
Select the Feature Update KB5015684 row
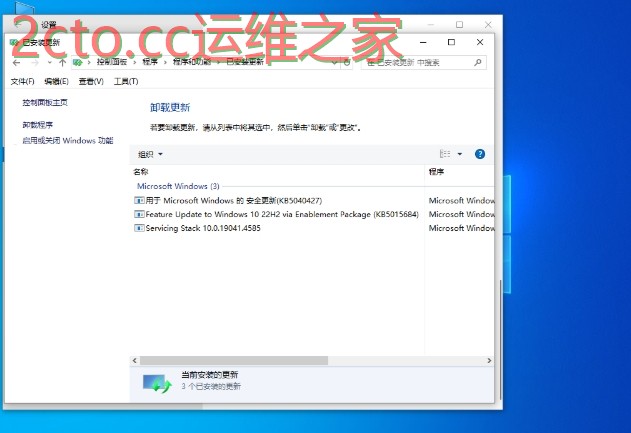coord(313,214)
